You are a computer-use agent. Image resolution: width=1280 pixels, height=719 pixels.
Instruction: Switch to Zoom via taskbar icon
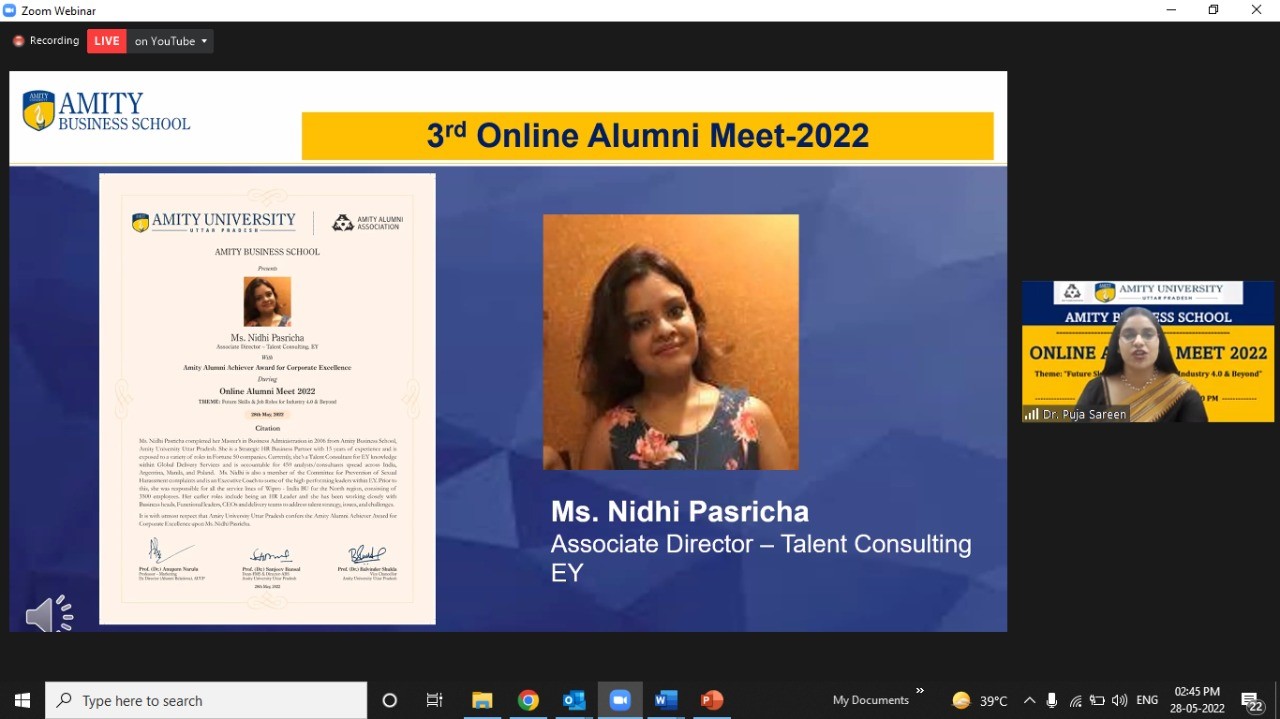pos(620,700)
